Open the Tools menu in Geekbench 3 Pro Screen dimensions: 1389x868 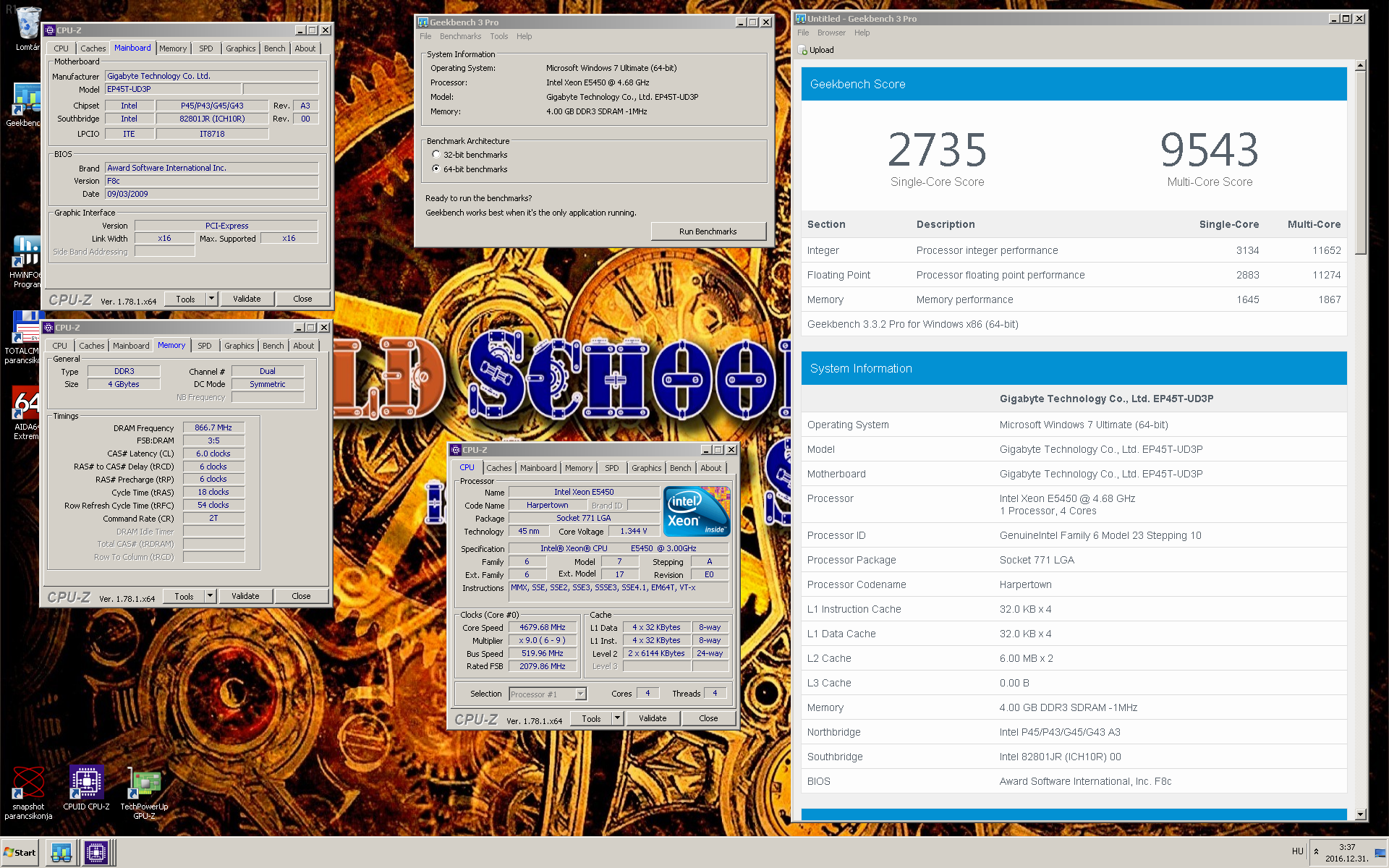tap(498, 36)
